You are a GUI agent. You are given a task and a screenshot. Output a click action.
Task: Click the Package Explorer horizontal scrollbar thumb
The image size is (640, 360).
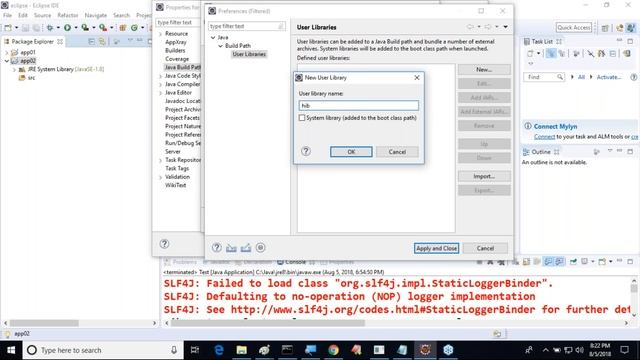pyautogui.click(x=44, y=323)
